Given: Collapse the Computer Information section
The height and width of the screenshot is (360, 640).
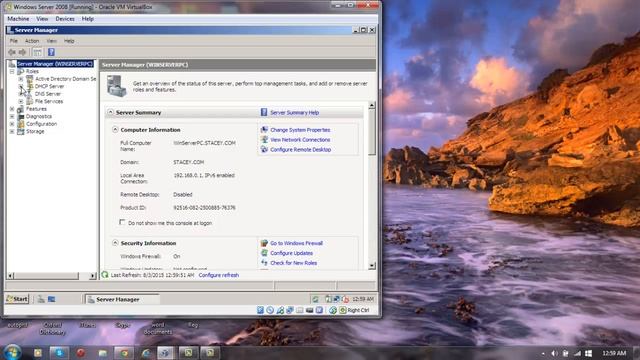Looking at the screenshot, I should pos(115,129).
